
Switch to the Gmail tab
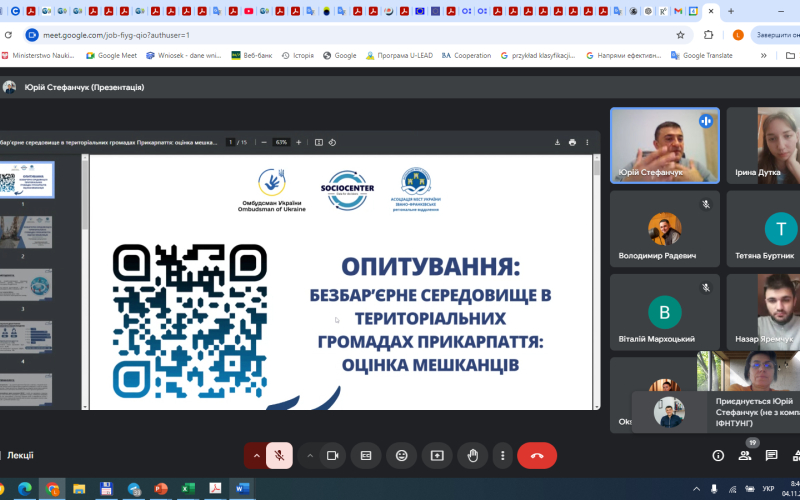678,11
